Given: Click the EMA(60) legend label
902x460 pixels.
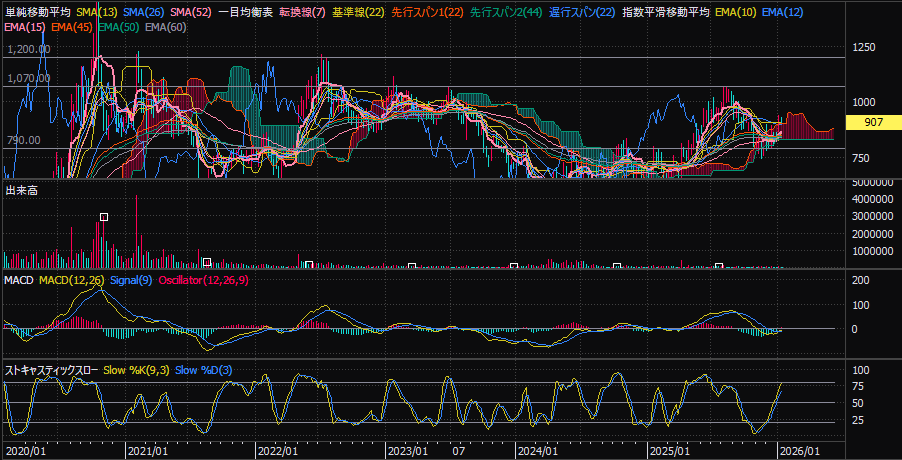Looking at the screenshot, I should point(164,26).
